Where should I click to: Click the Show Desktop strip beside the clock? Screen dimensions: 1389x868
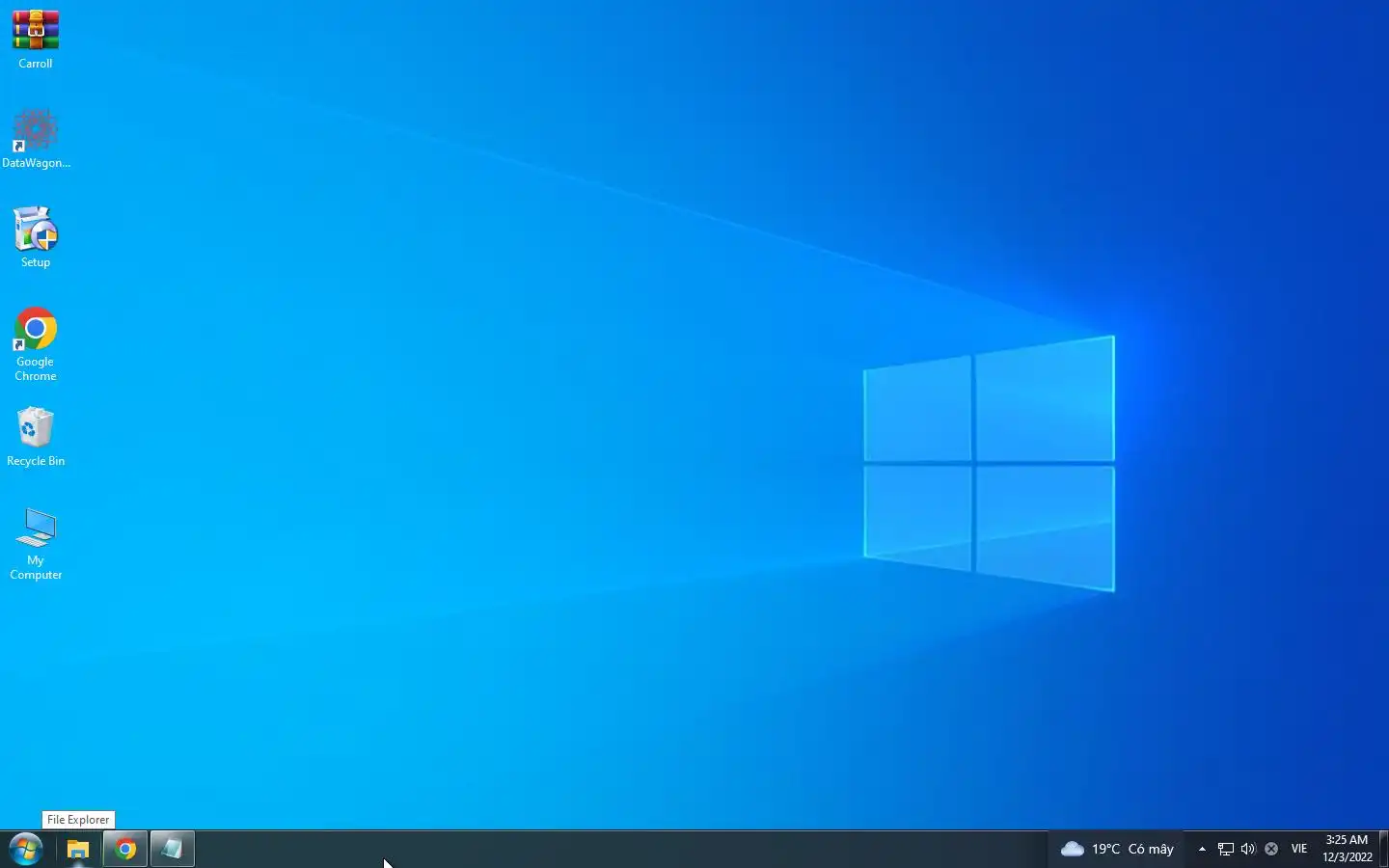(x=1384, y=849)
